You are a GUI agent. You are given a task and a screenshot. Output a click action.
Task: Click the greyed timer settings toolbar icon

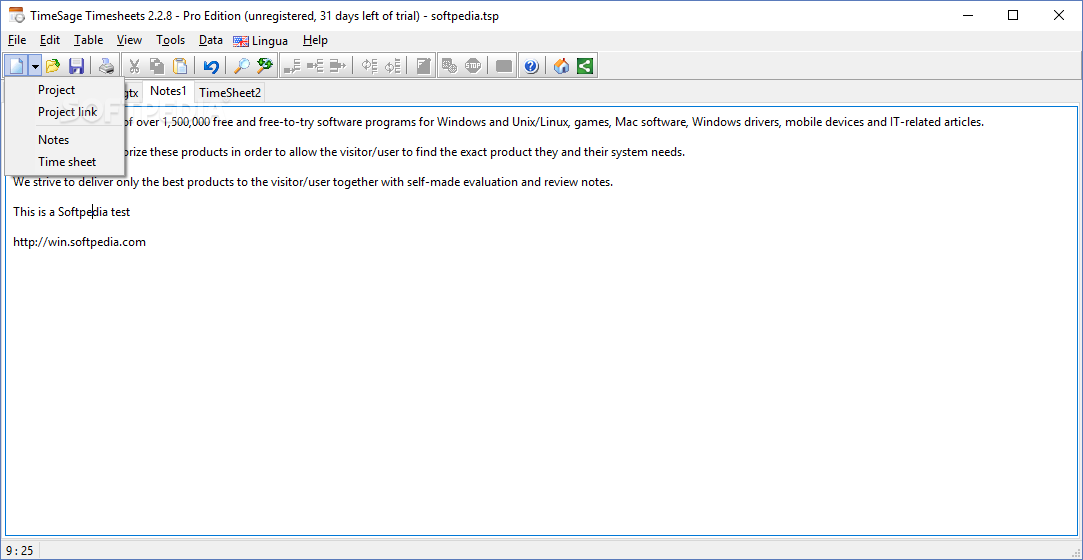(450, 66)
